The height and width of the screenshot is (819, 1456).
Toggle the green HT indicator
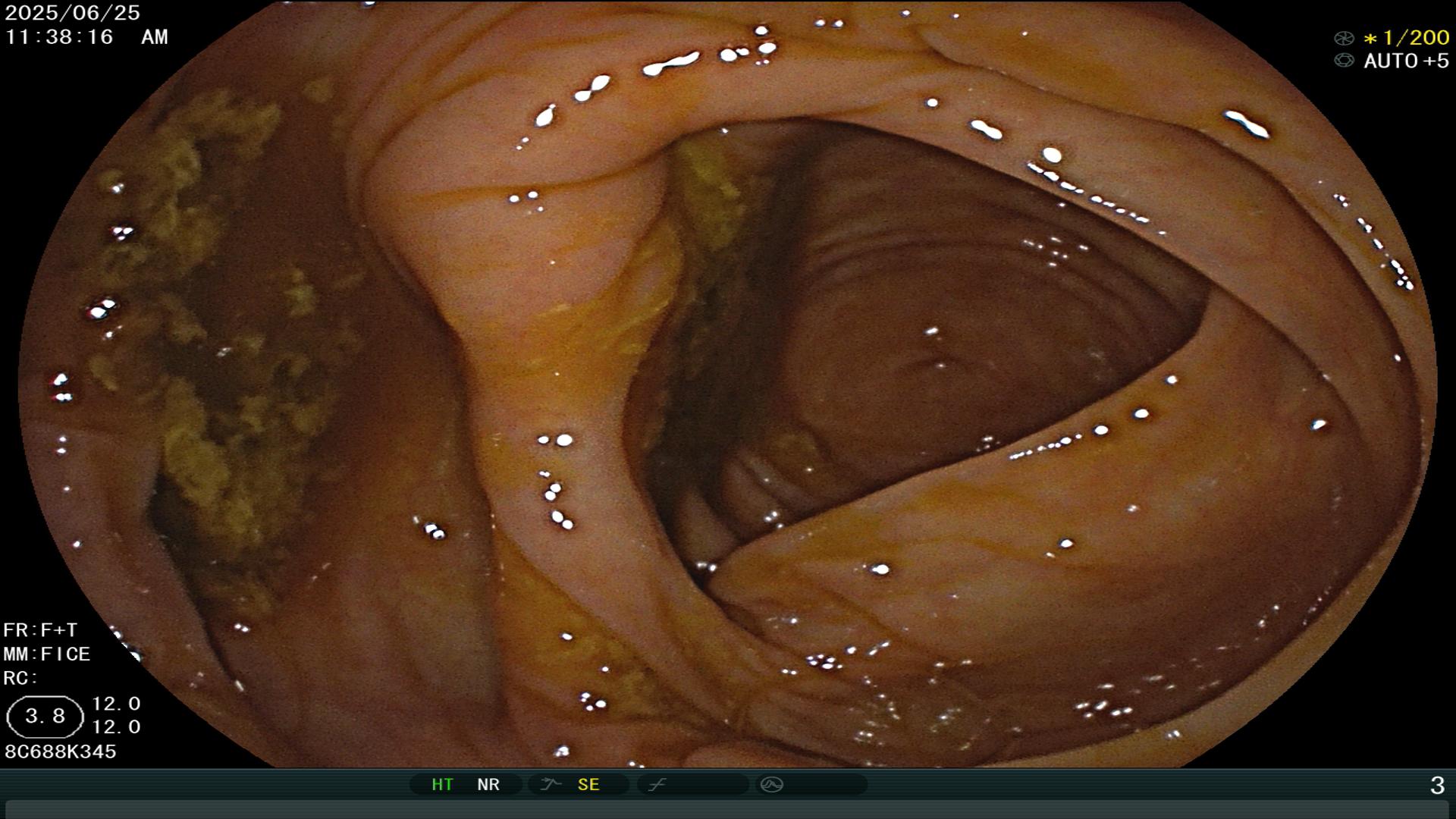442,785
